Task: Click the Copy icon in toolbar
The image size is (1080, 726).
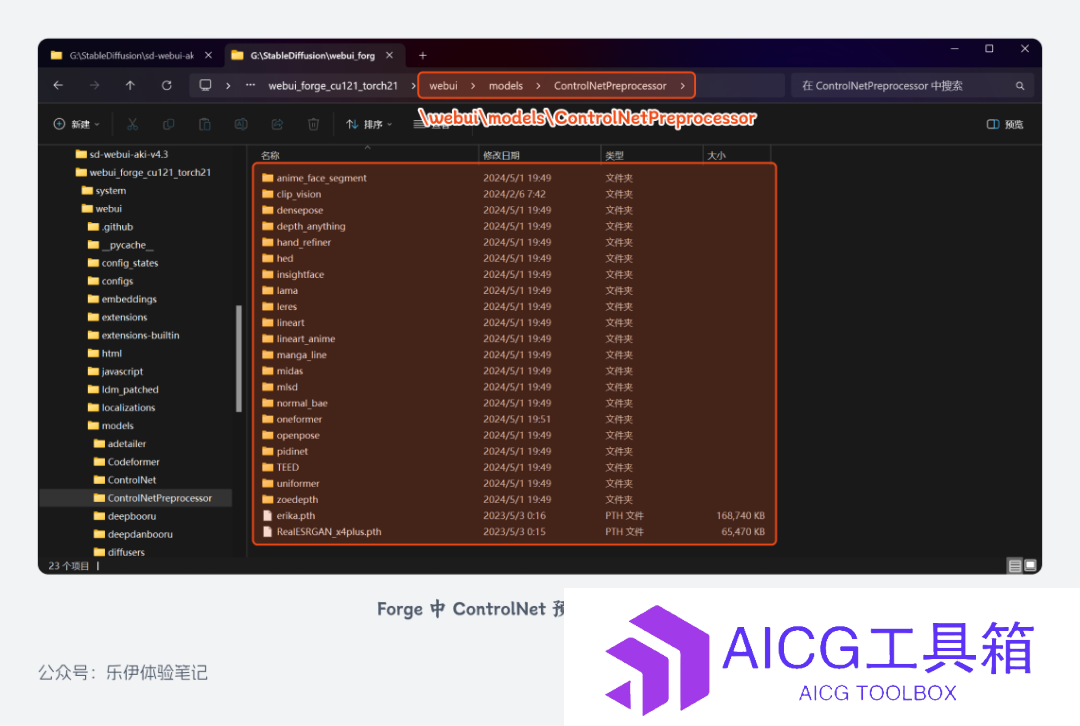Action: [x=169, y=124]
